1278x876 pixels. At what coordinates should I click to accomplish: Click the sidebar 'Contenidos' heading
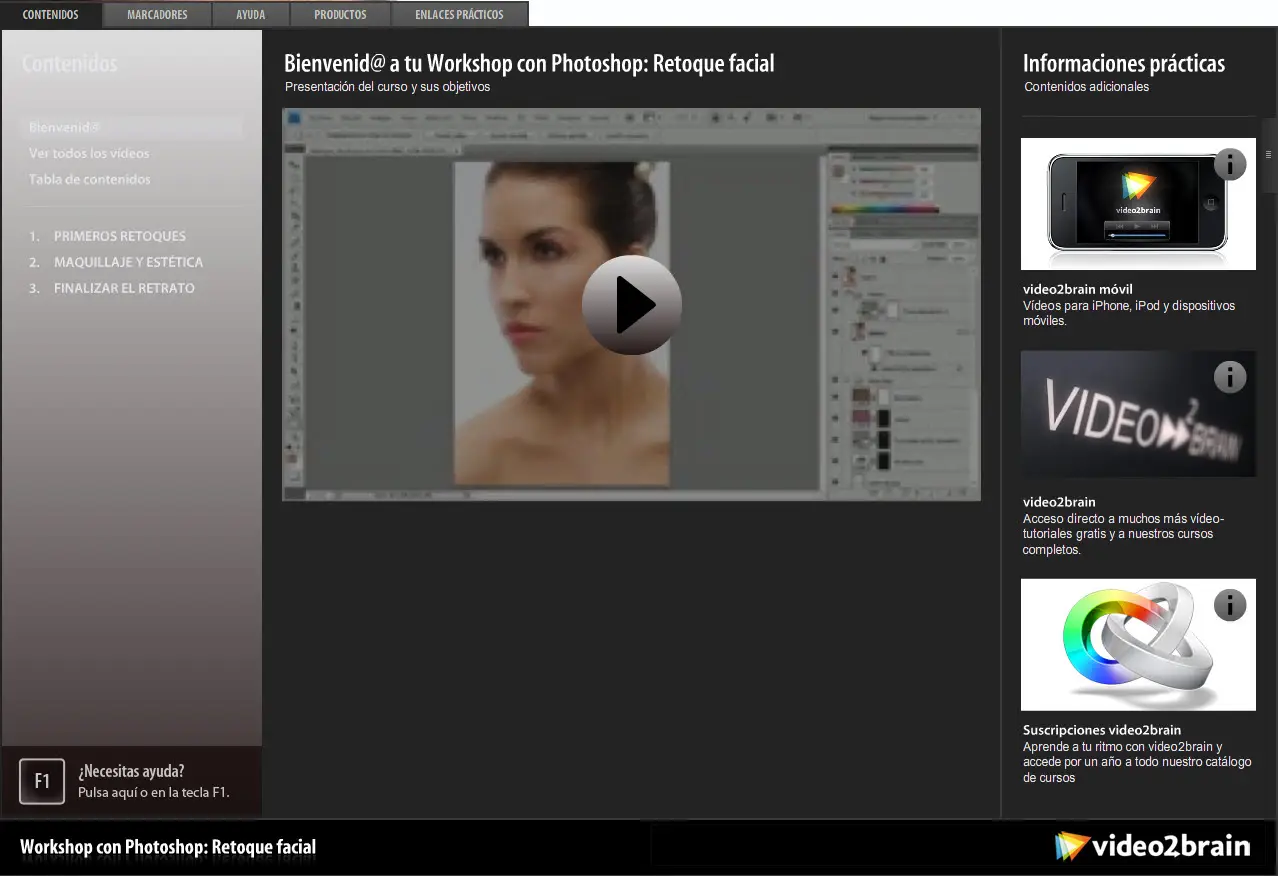70,64
